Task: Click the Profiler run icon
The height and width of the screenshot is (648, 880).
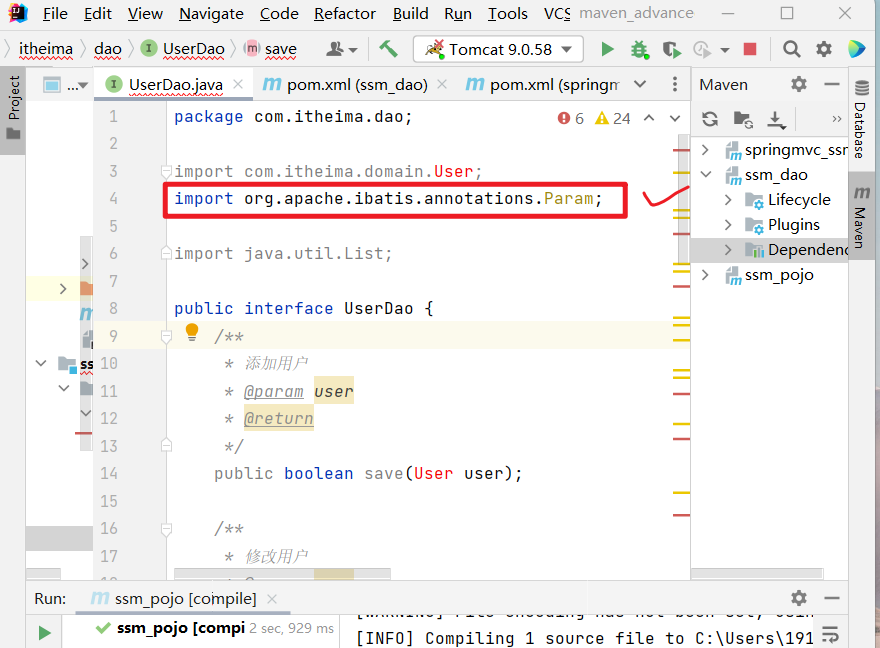Action: coord(702,49)
